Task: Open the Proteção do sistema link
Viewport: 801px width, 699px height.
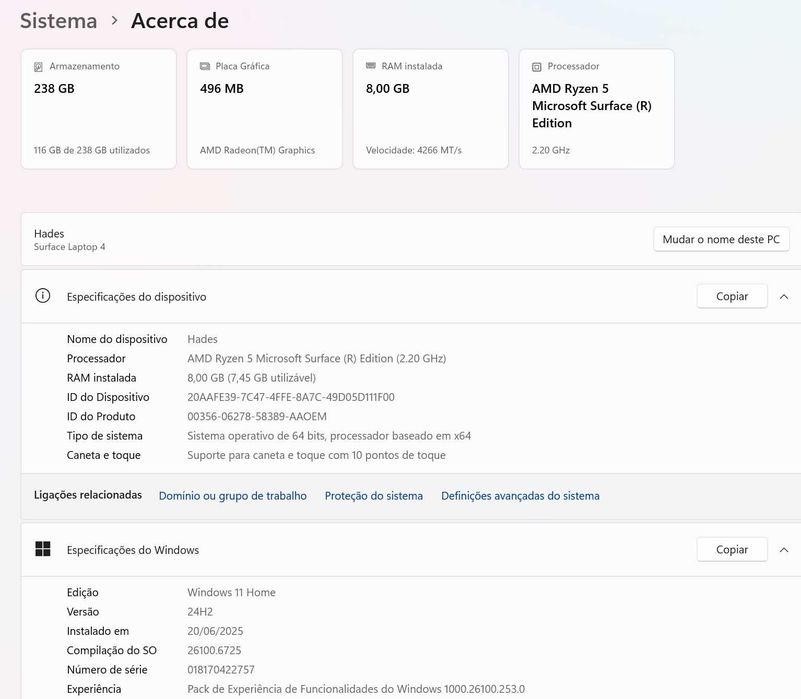Action: point(374,496)
